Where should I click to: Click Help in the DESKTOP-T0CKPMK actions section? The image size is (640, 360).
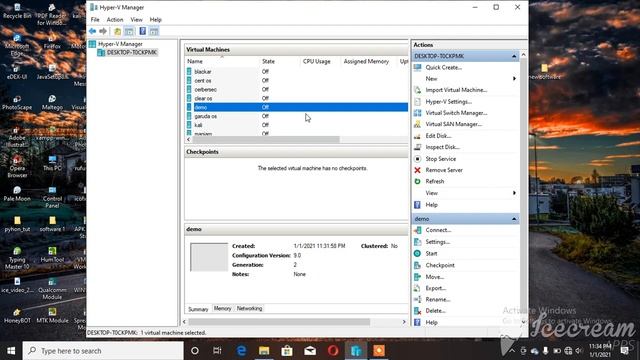431,205
